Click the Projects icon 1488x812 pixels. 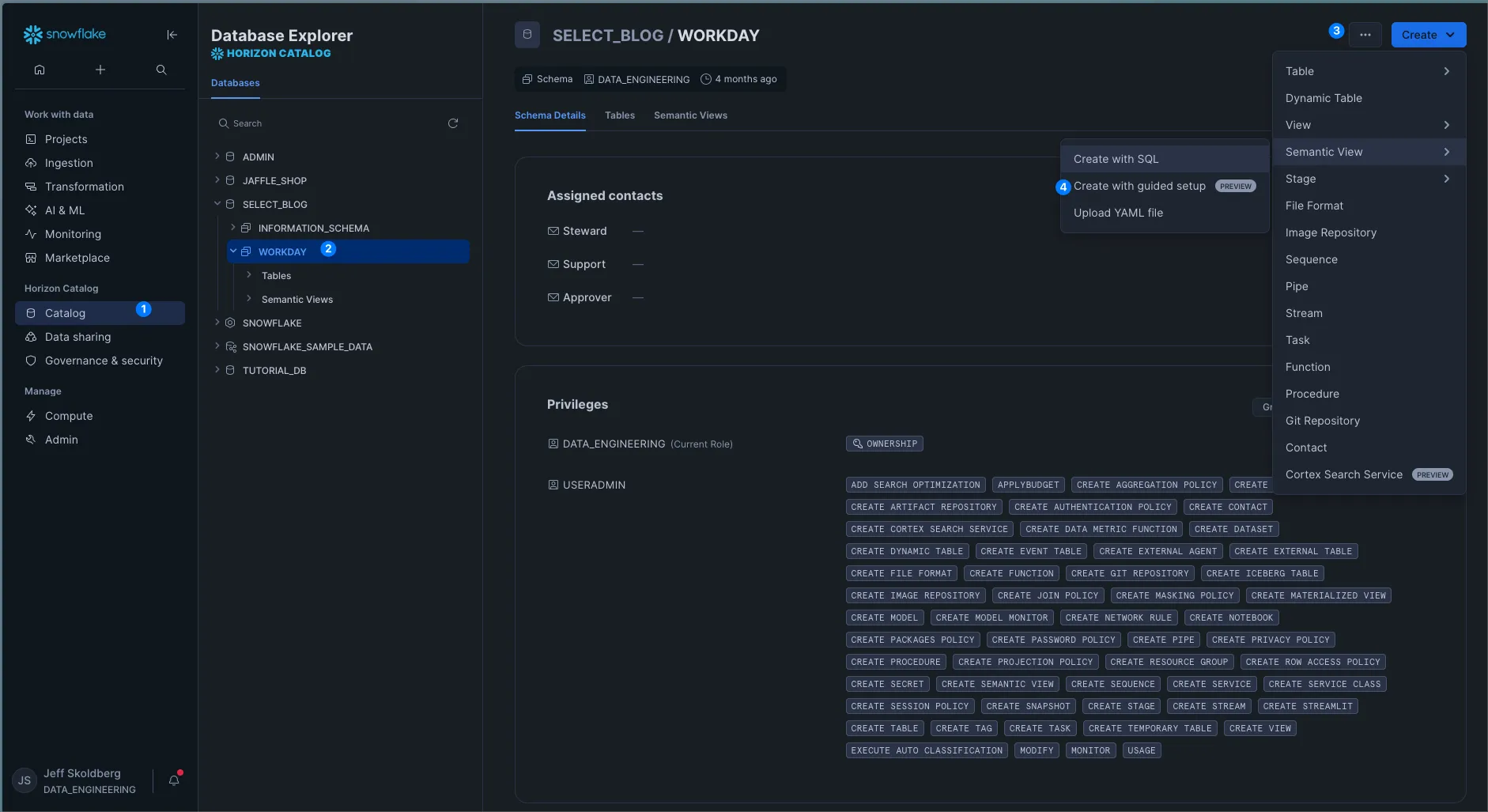31,139
